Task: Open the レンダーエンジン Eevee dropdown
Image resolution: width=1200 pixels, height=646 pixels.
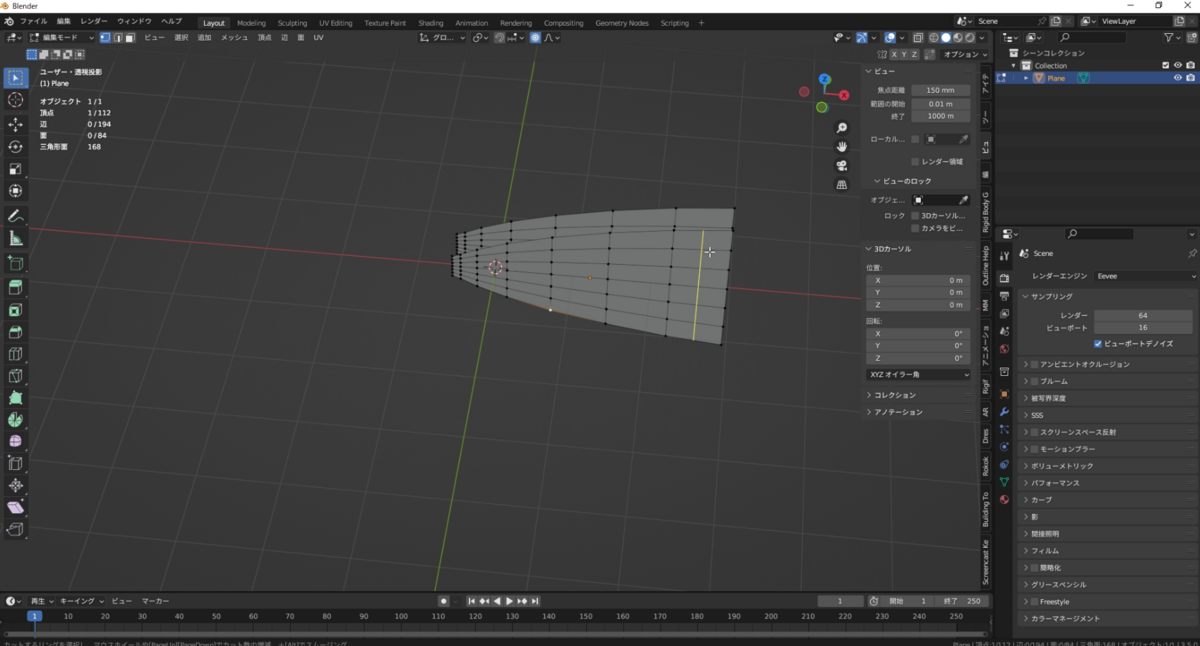Action: 1145,276
